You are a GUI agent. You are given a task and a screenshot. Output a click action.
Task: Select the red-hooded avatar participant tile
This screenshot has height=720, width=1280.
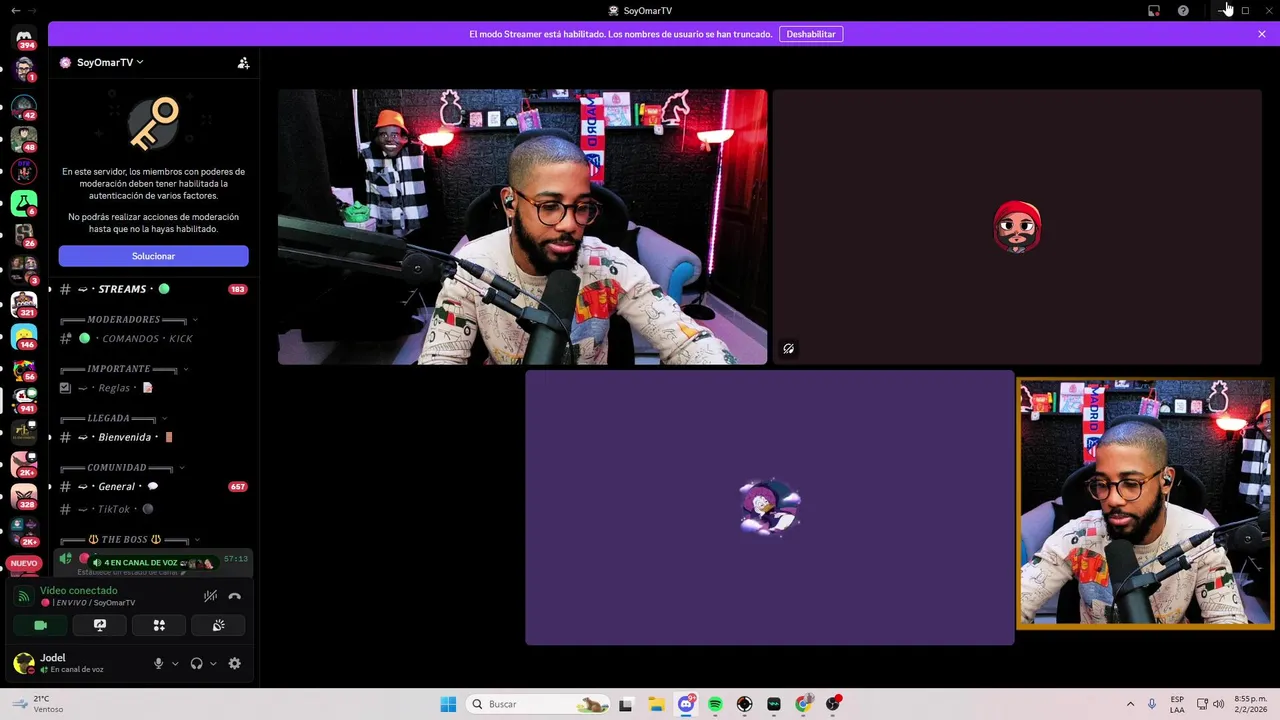[x=1017, y=227]
